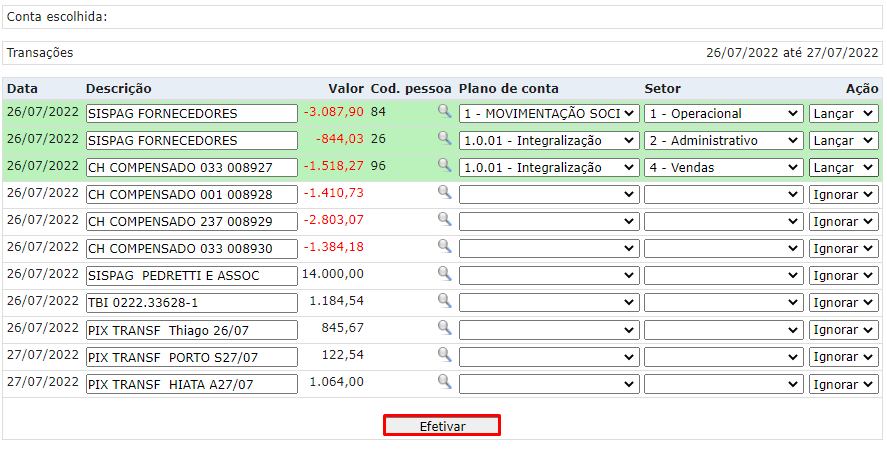Click description field 'PIX TRANSF Thiago 26/07'
Screen dimensions: 887x453
click(x=192, y=330)
